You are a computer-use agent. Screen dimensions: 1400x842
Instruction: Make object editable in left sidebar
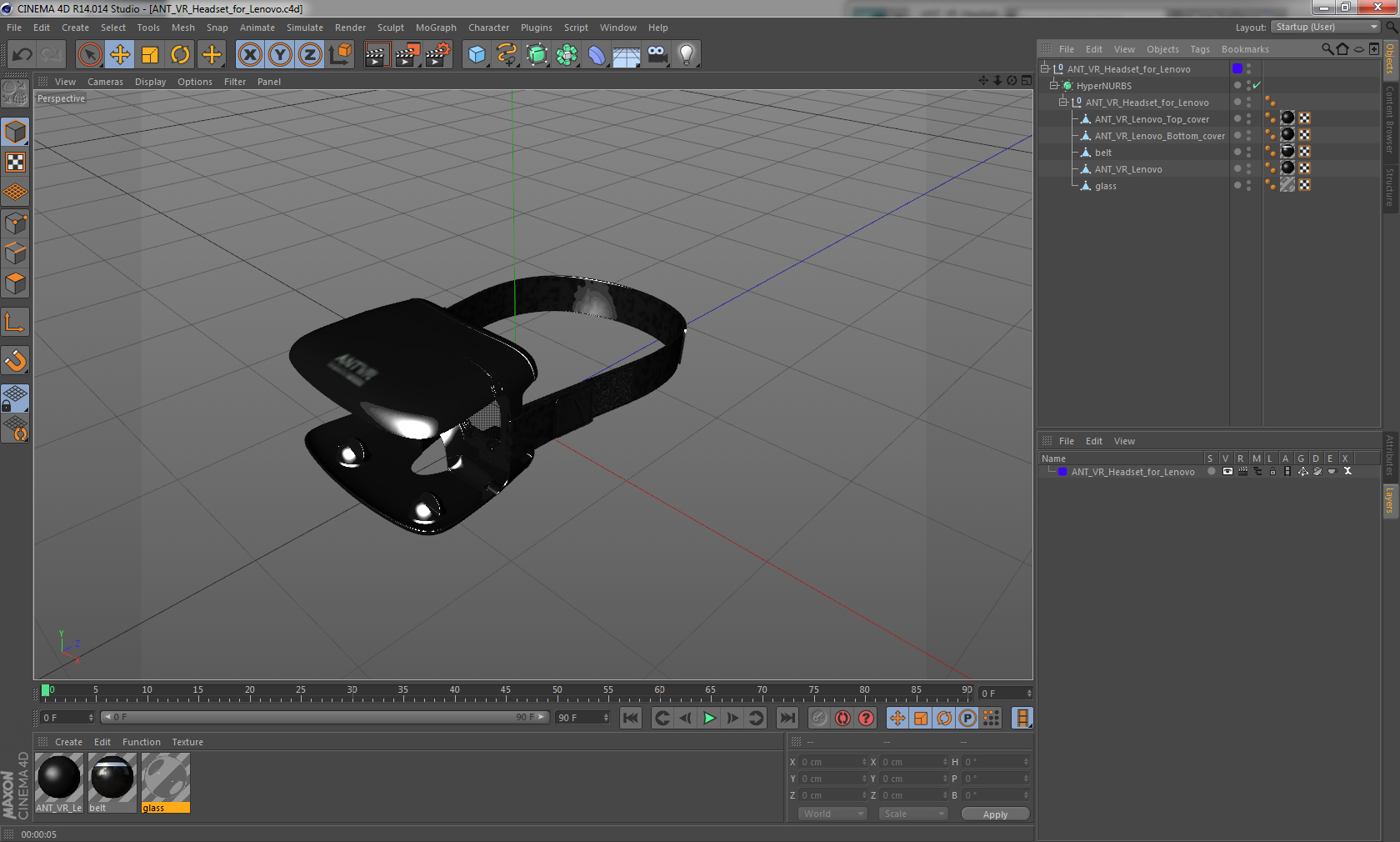tap(15, 94)
